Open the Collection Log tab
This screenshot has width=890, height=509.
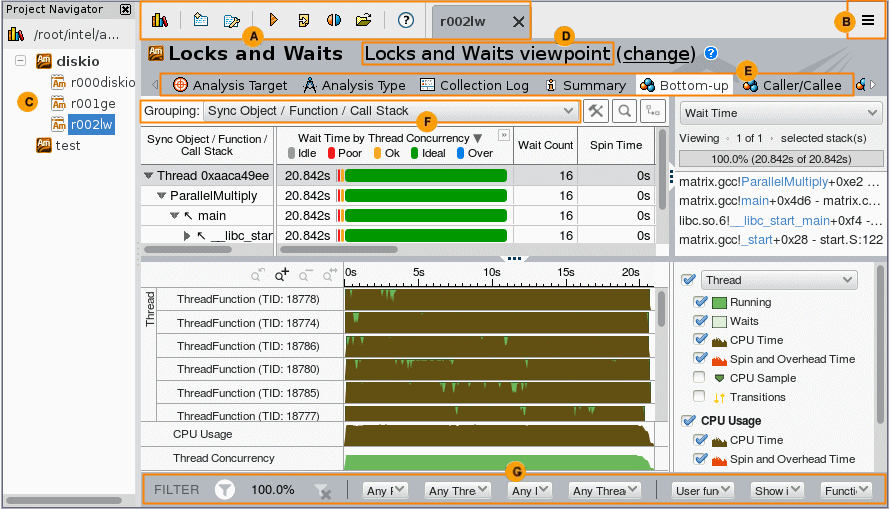474,85
